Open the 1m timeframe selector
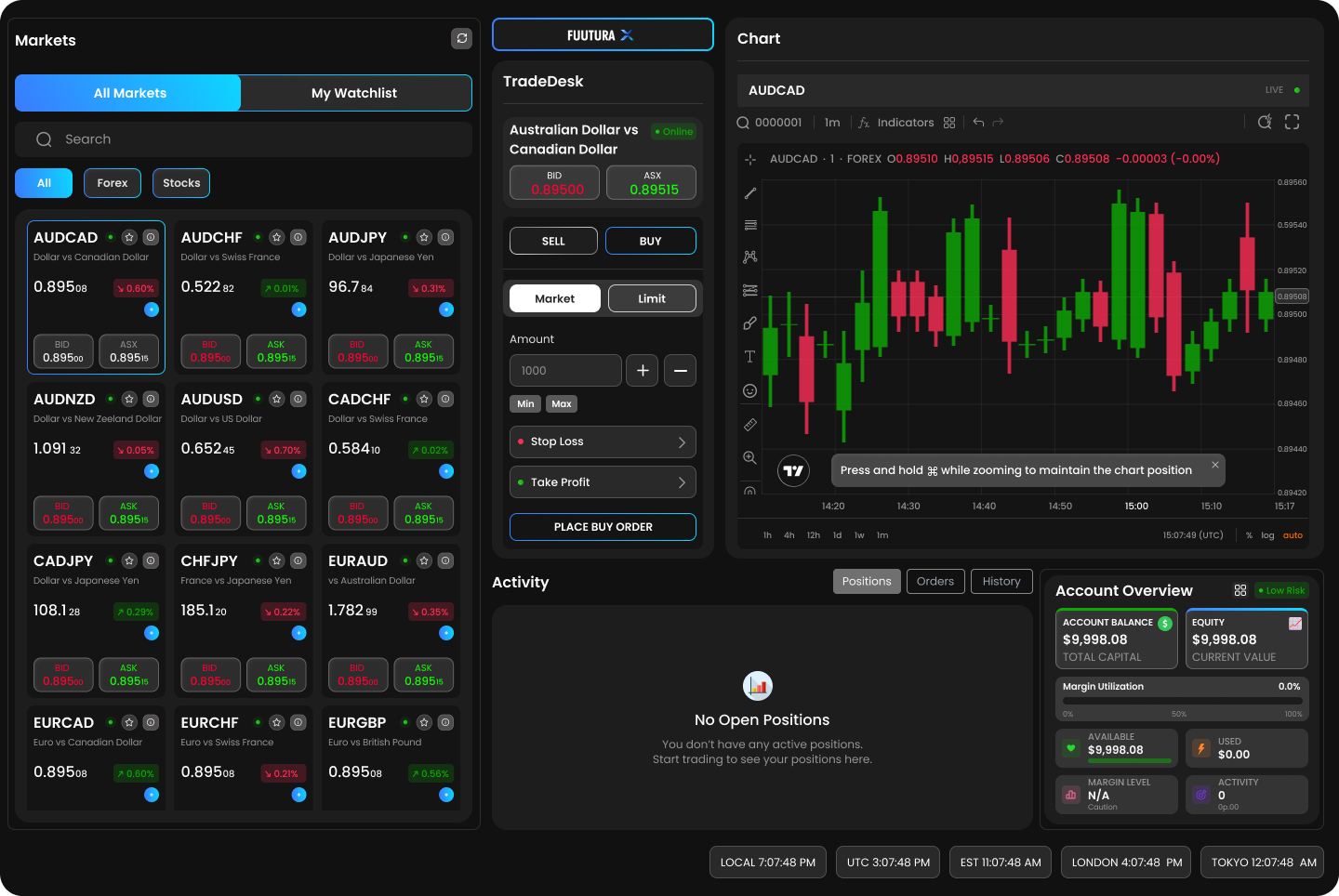Viewport: 1339px width, 896px height. (x=831, y=122)
